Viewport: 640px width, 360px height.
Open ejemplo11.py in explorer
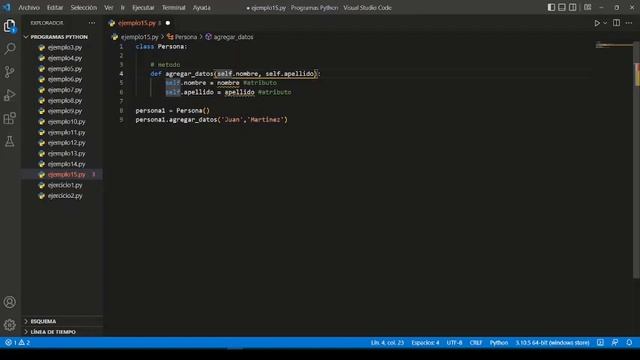(x=67, y=132)
